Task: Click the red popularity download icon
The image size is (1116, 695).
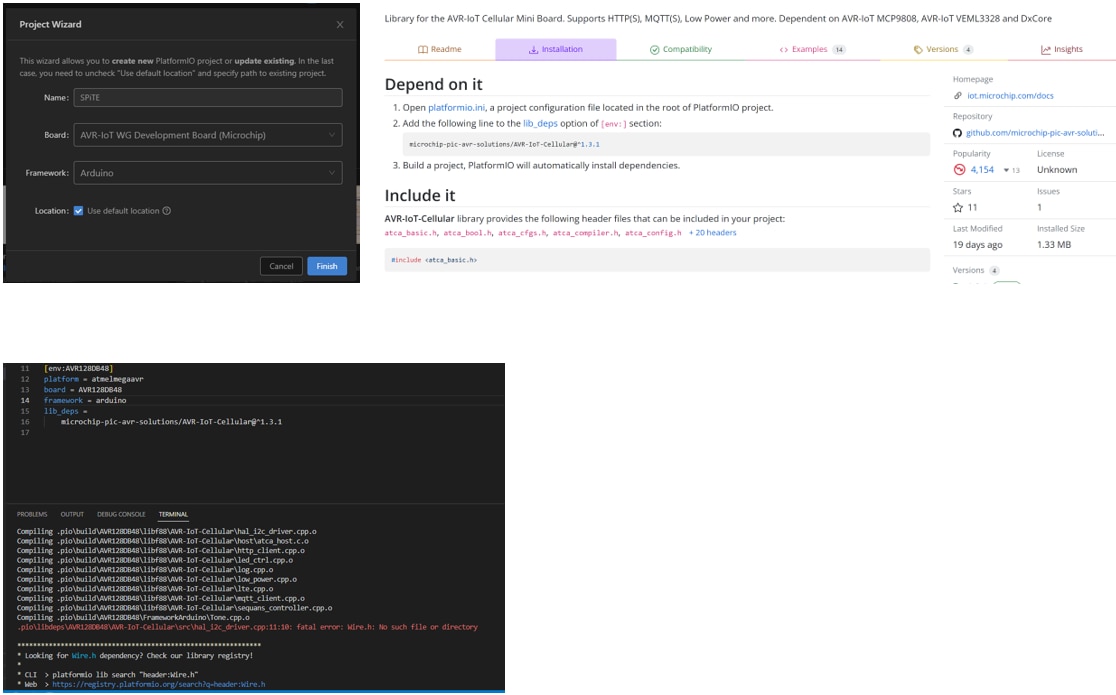Action: click(x=959, y=169)
